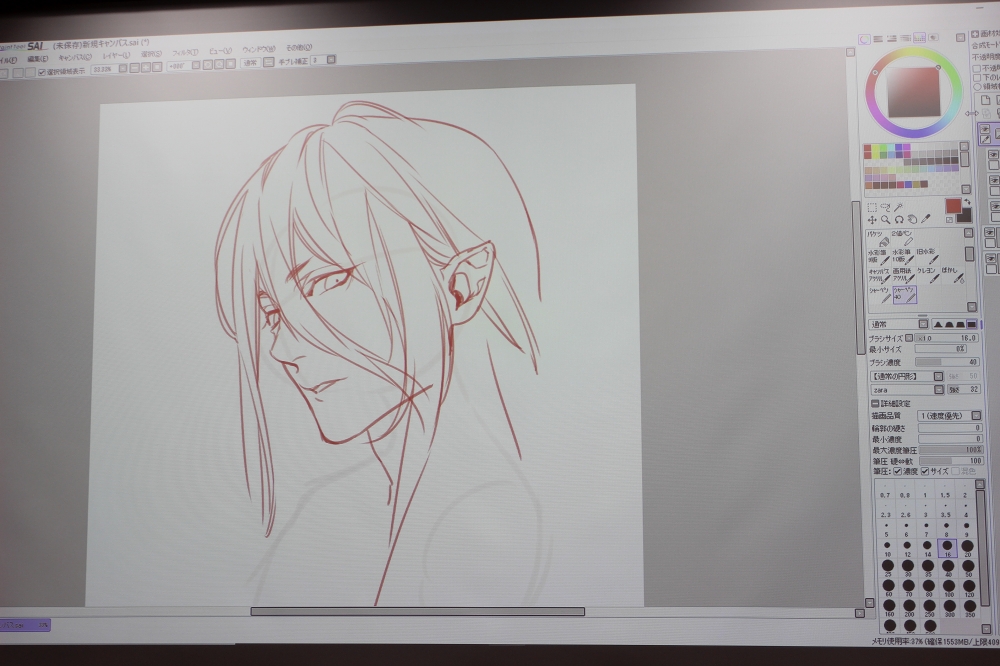Open the 選択 Selection menu
The image size is (1000, 666).
tap(151, 54)
